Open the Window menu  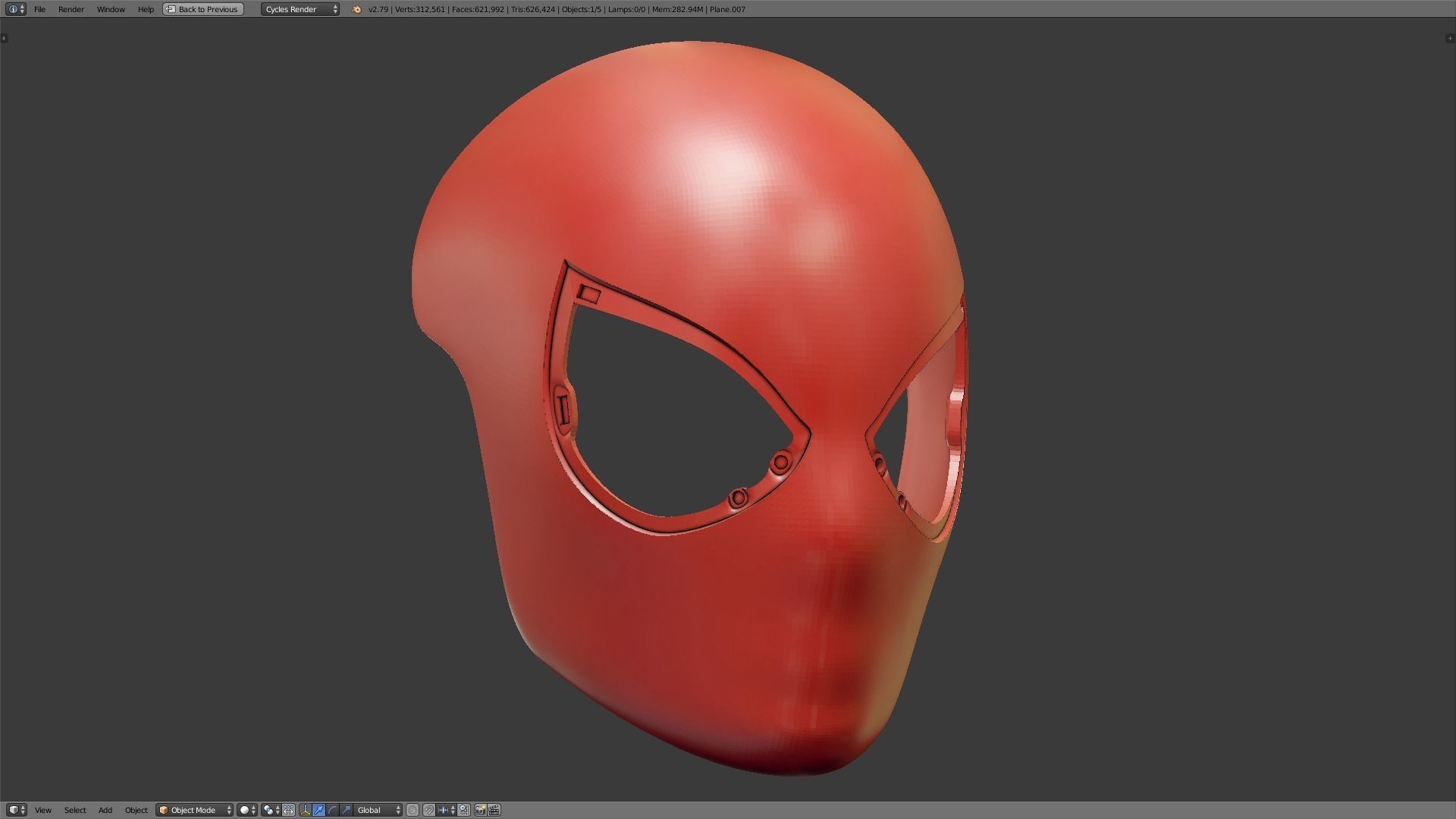(x=111, y=9)
